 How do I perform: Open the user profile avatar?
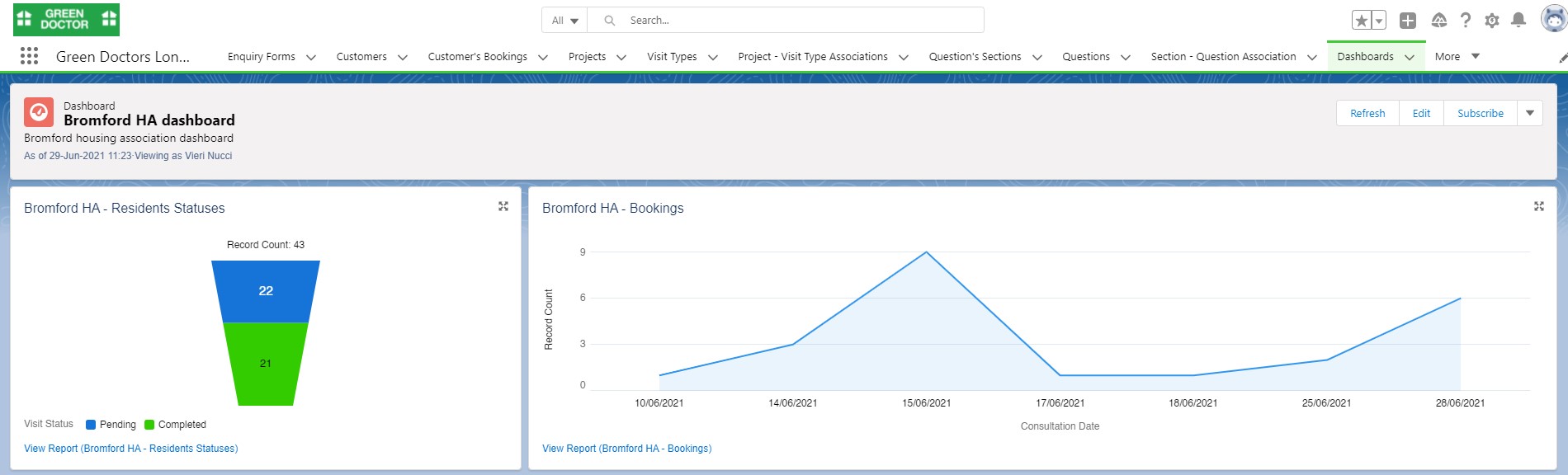[x=1553, y=19]
